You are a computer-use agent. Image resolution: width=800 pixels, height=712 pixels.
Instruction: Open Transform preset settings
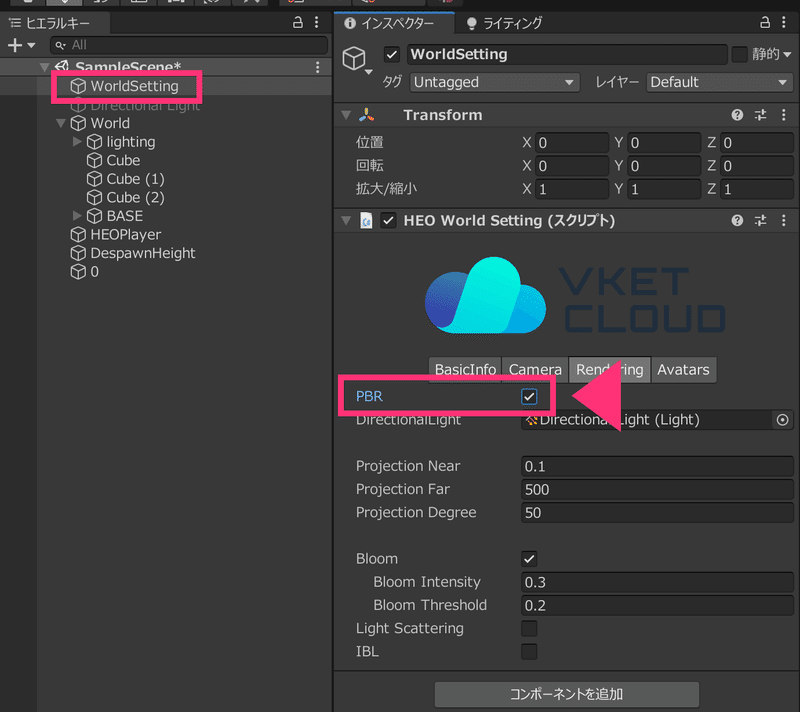[760, 115]
